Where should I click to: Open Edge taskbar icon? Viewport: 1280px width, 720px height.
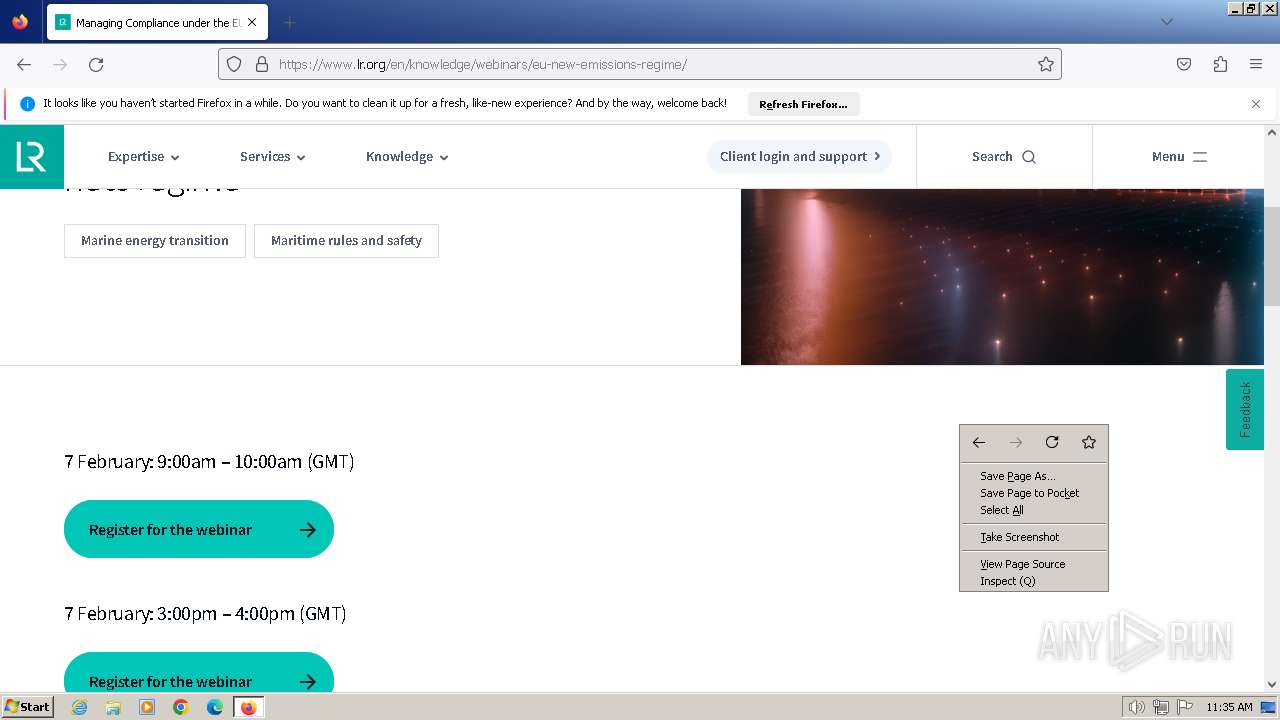215,707
